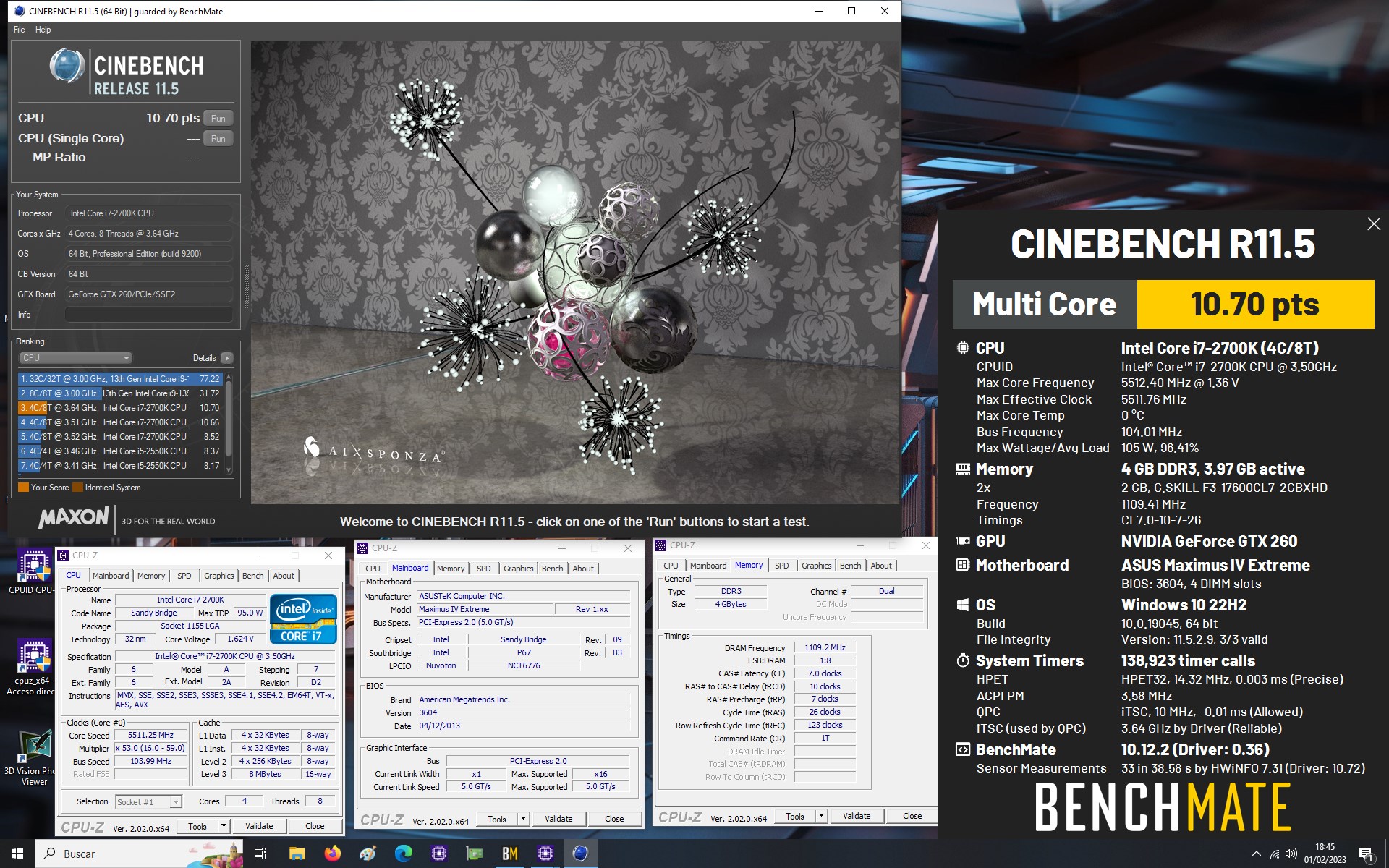Open Tools dropdown arrow in CPU-Z Mainboard window
The height and width of the screenshot is (868, 1389).
tap(523, 819)
